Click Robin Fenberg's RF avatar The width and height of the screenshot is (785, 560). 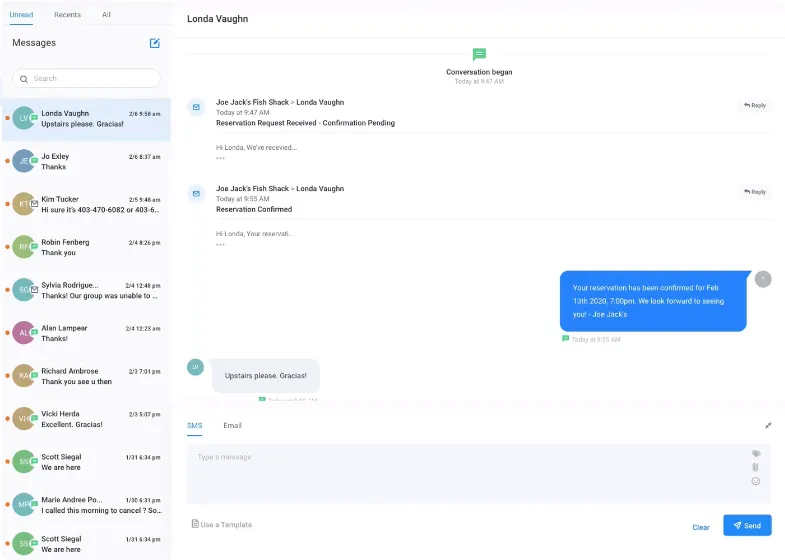click(x=24, y=247)
